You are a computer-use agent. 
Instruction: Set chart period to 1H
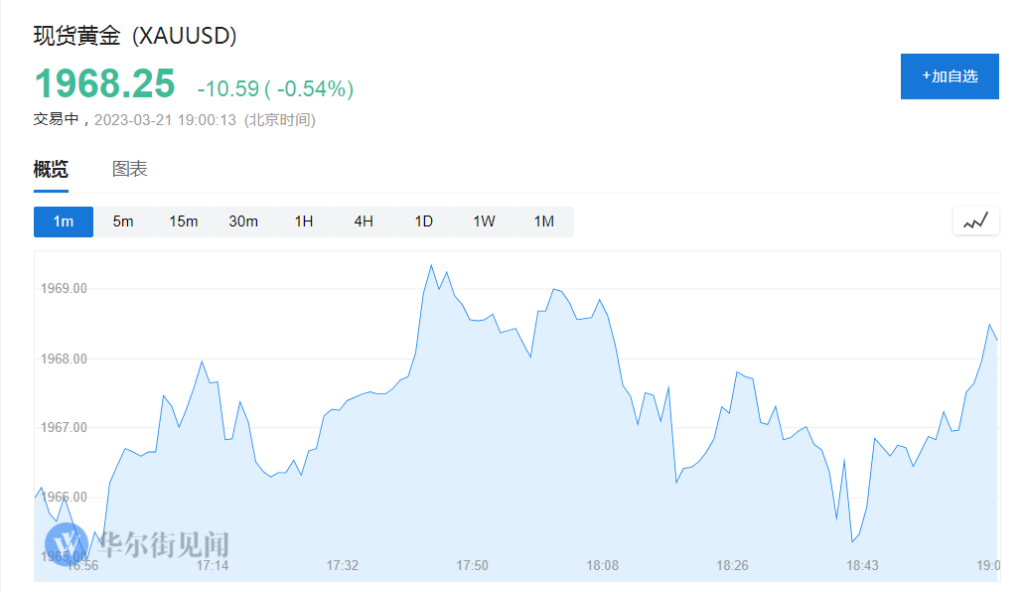[x=304, y=221]
